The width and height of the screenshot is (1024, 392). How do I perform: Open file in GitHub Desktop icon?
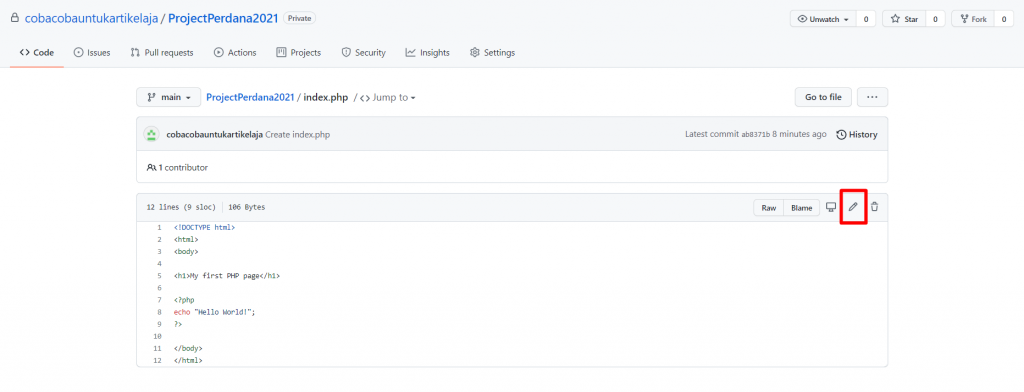tap(831, 207)
